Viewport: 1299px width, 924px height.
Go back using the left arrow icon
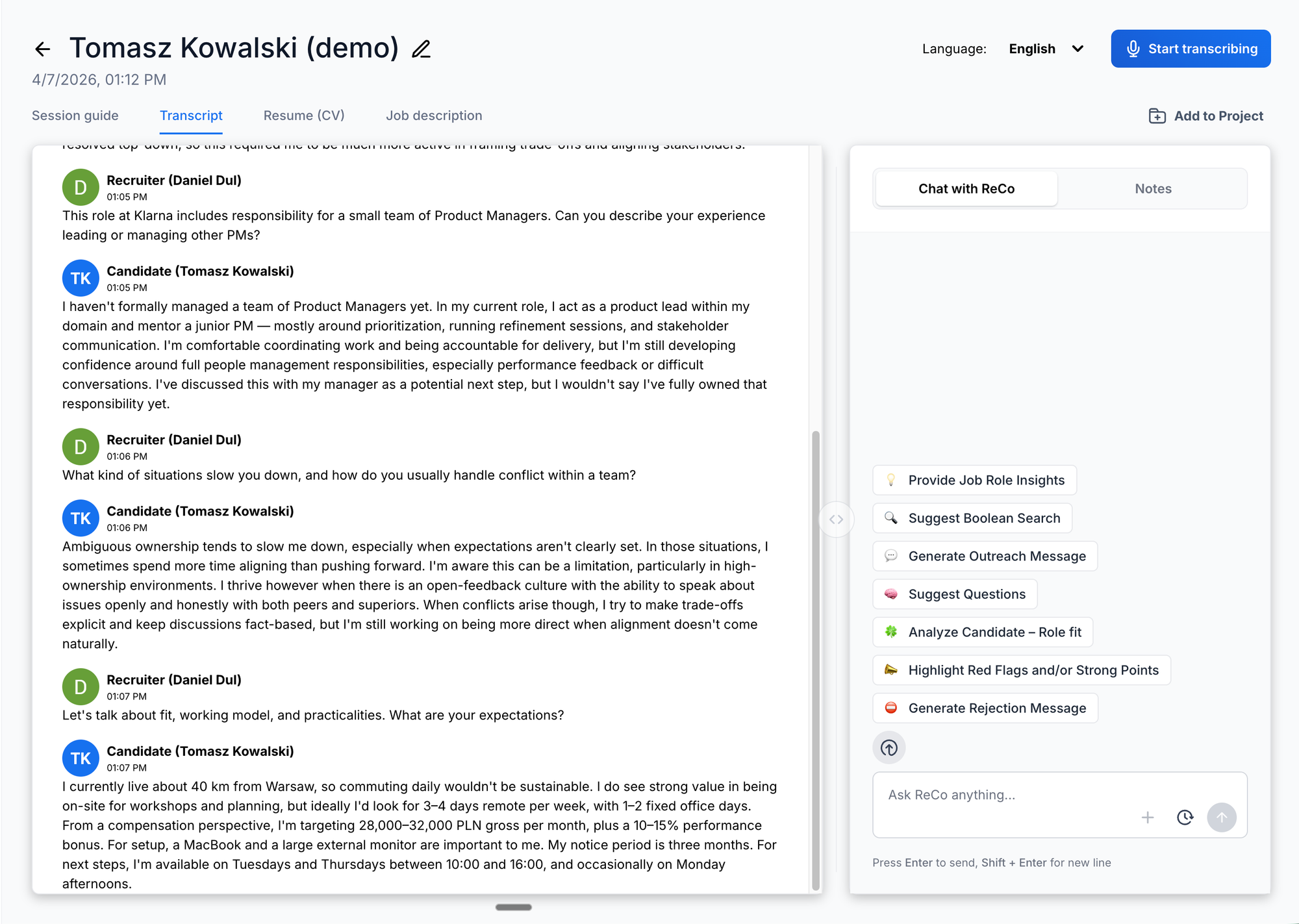pos(42,49)
